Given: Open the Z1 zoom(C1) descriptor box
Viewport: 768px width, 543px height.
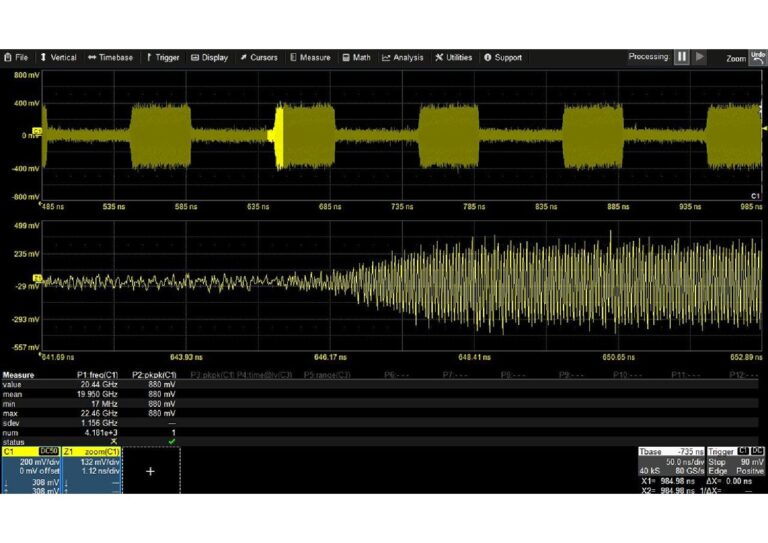Looking at the screenshot, I should pos(92,470).
